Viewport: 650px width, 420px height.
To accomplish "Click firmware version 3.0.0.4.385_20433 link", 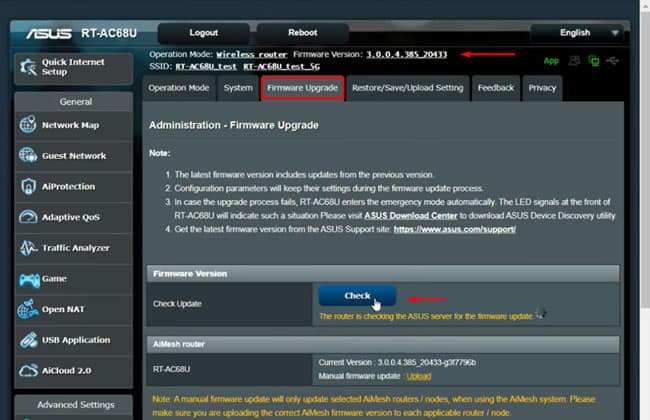I will (x=406, y=54).
